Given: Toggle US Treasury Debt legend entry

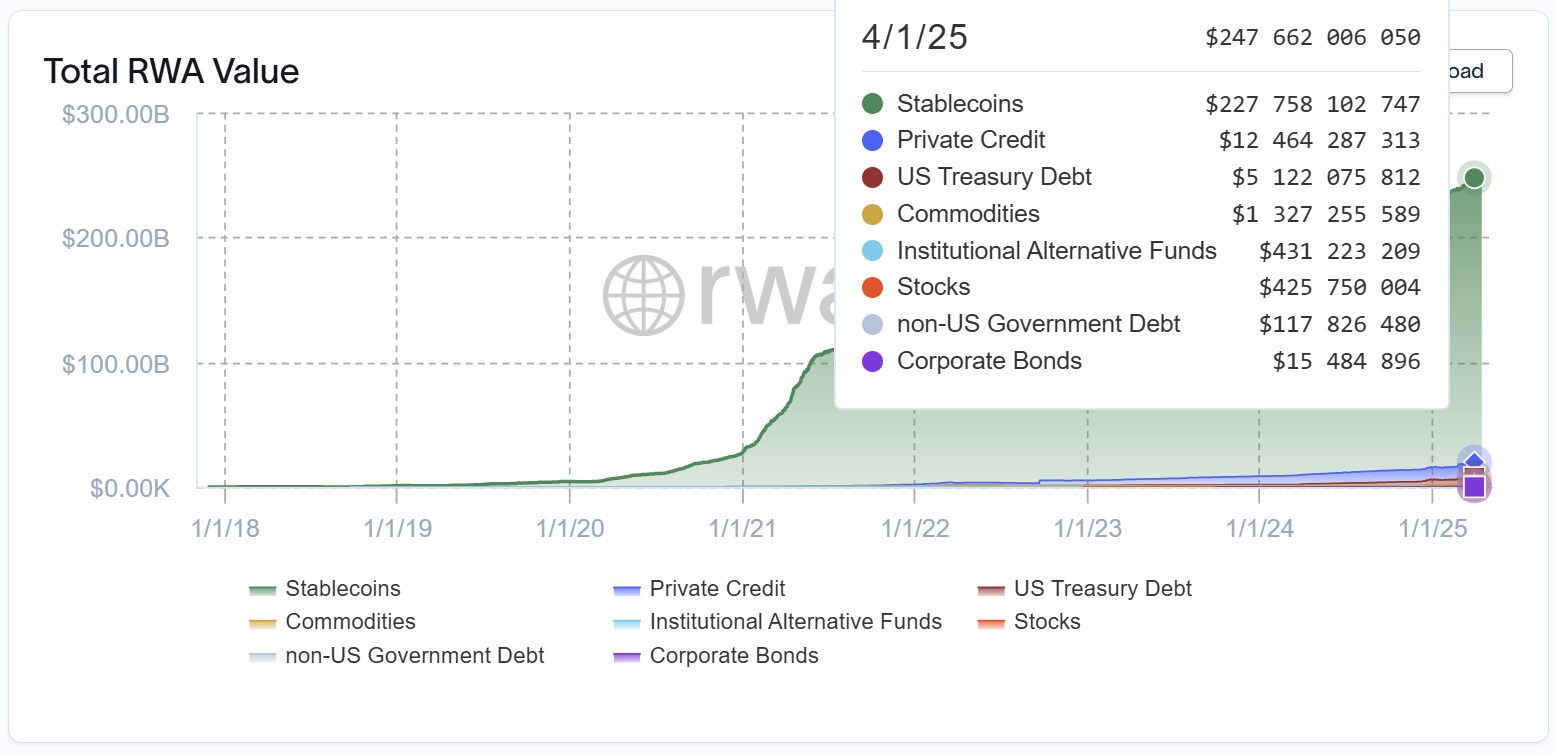Looking at the screenshot, I should click(x=1084, y=589).
